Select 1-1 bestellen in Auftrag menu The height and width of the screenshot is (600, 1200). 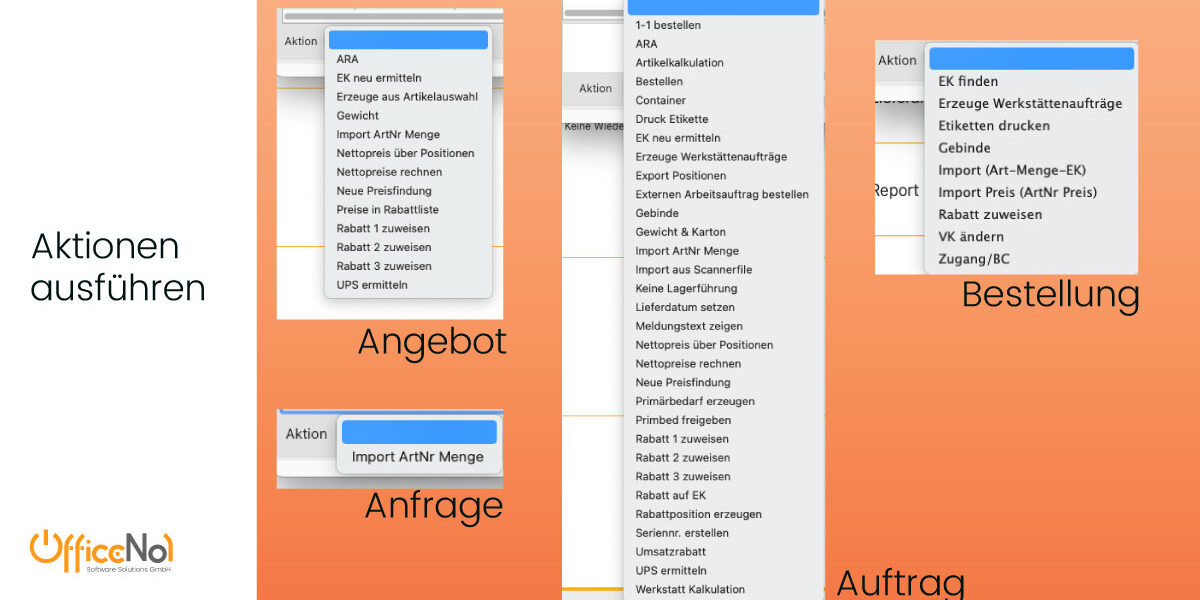(x=668, y=25)
